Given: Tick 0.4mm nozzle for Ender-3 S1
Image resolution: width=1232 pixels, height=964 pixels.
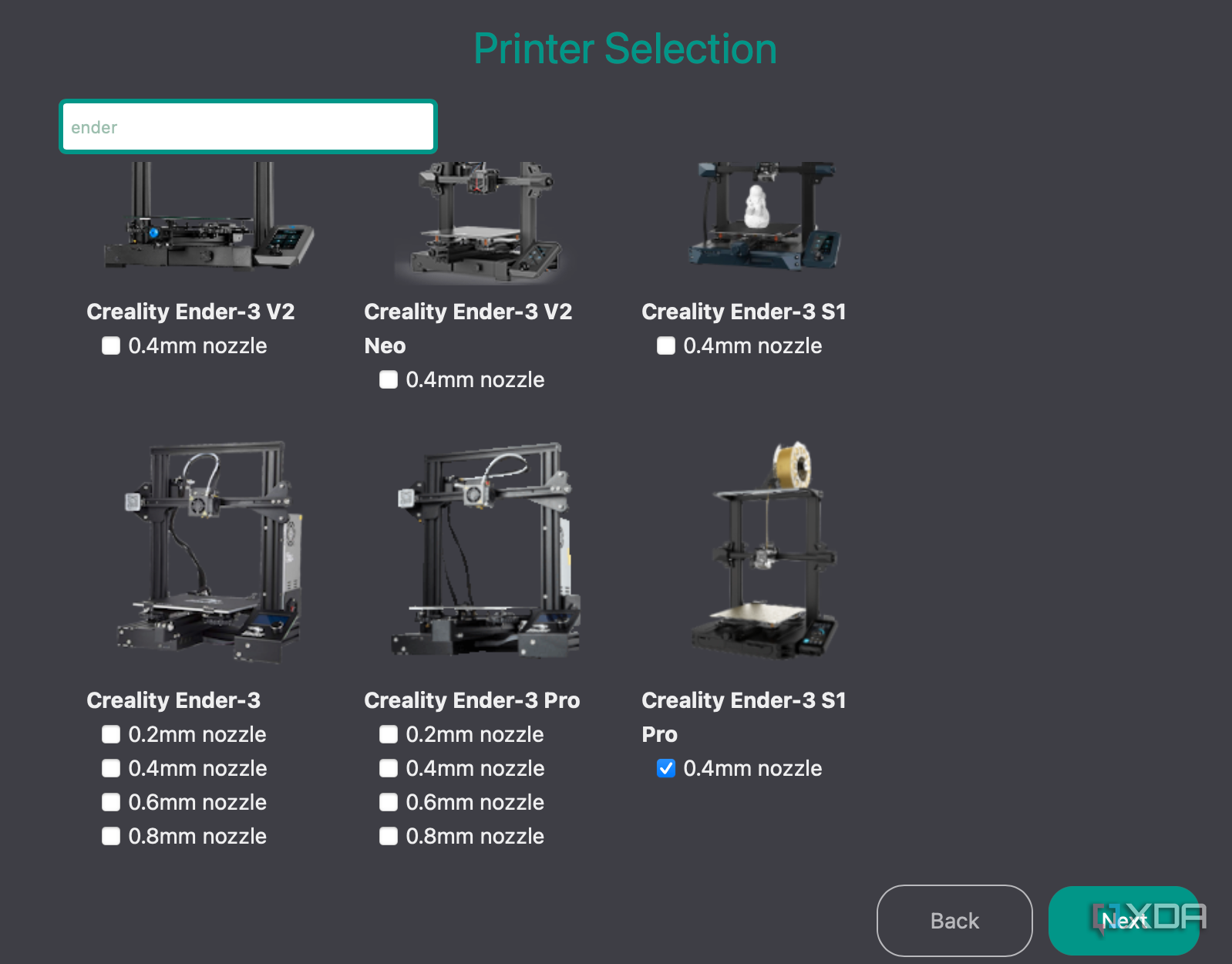Looking at the screenshot, I should [666, 345].
